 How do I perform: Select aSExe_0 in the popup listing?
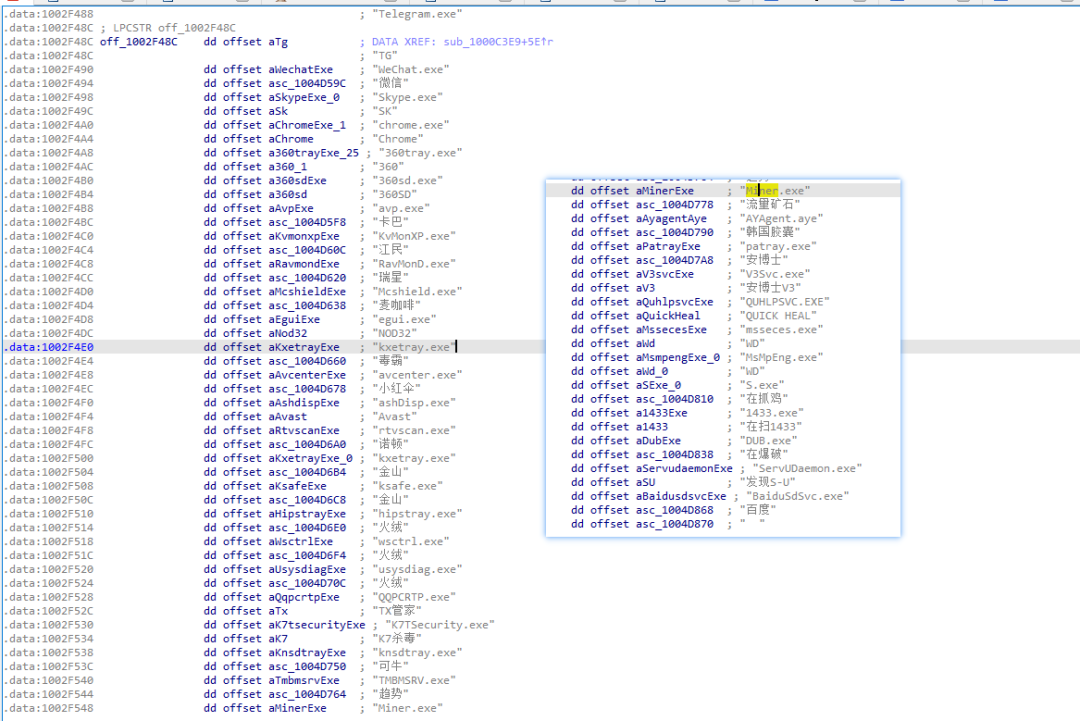click(x=658, y=385)
